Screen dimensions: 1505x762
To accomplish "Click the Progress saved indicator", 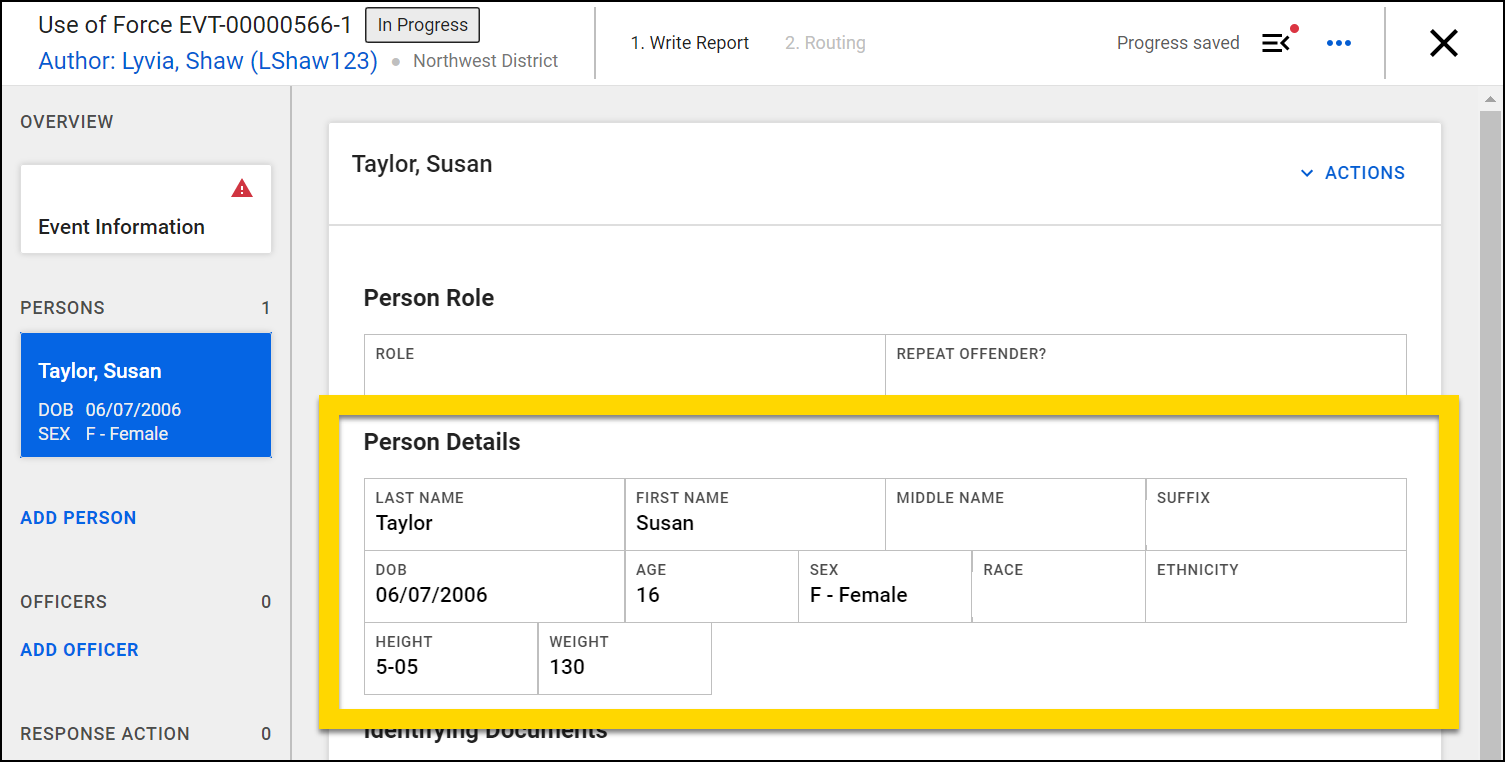I will 1178,42.
